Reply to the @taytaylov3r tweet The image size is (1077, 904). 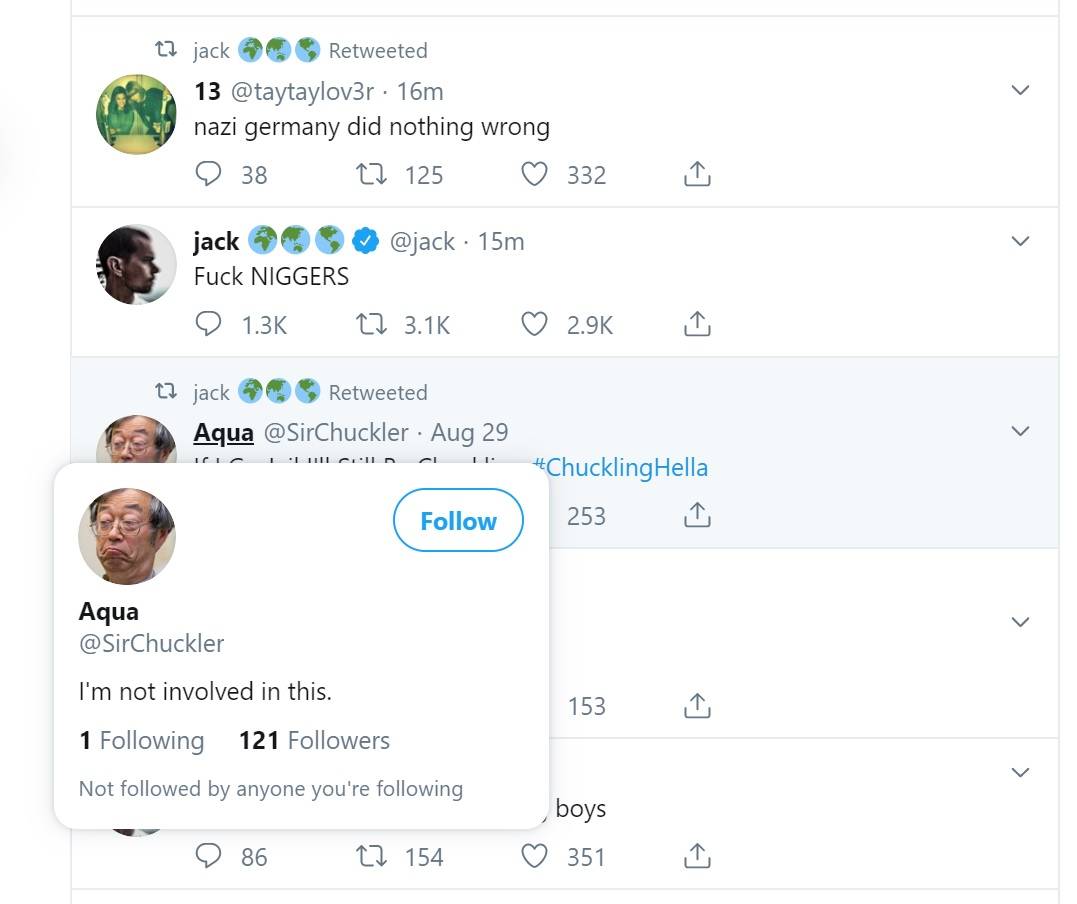click(x=208, y=175)
